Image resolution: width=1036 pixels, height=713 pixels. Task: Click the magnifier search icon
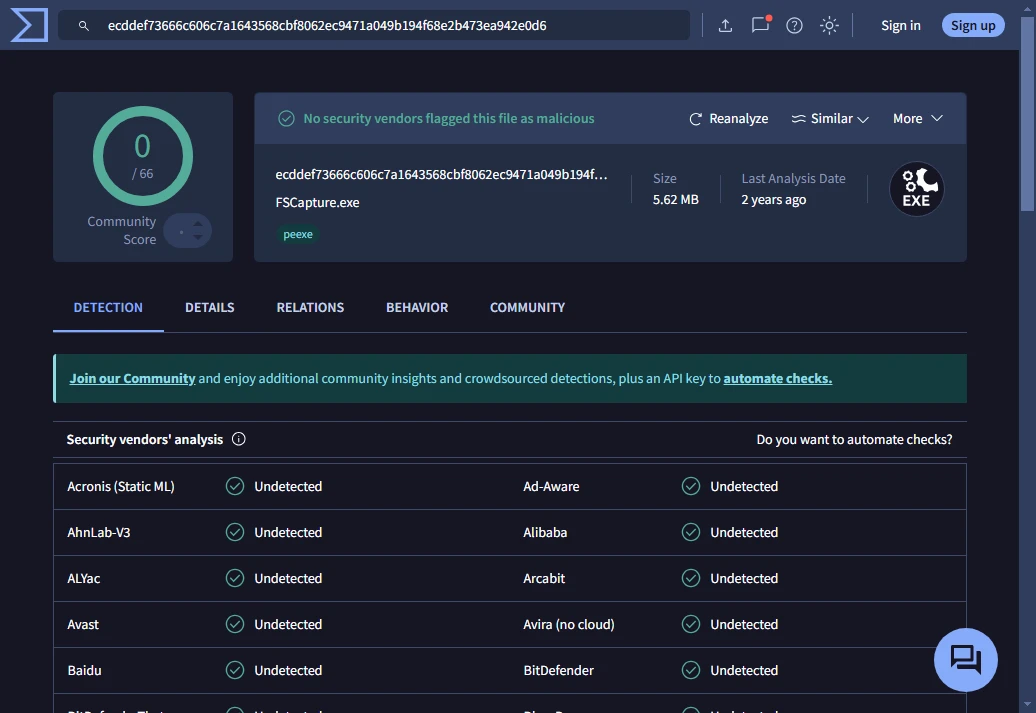tap(84, 26)
